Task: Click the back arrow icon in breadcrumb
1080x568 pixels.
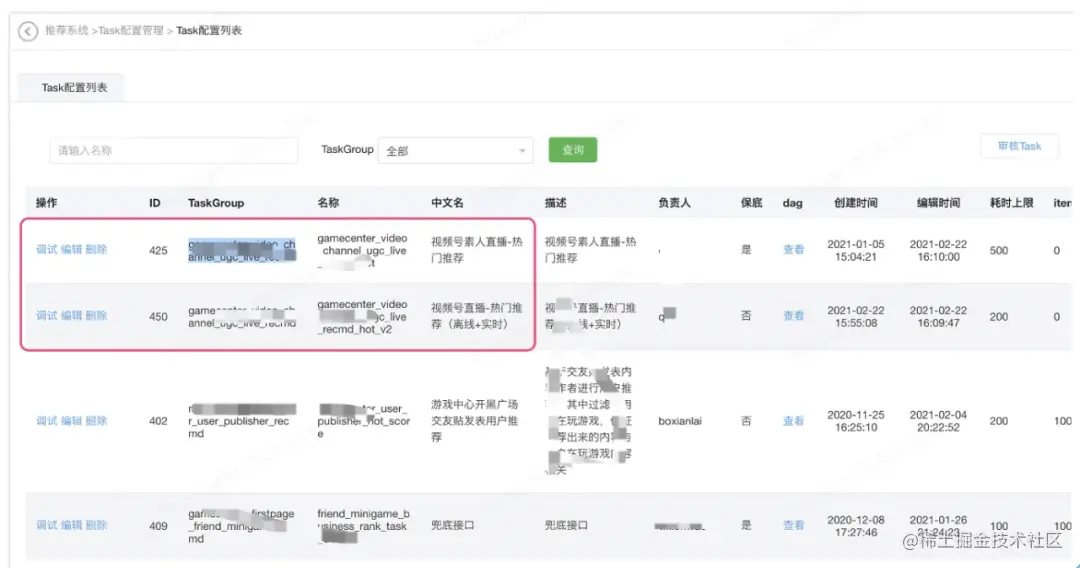Action: click(28, 31)
